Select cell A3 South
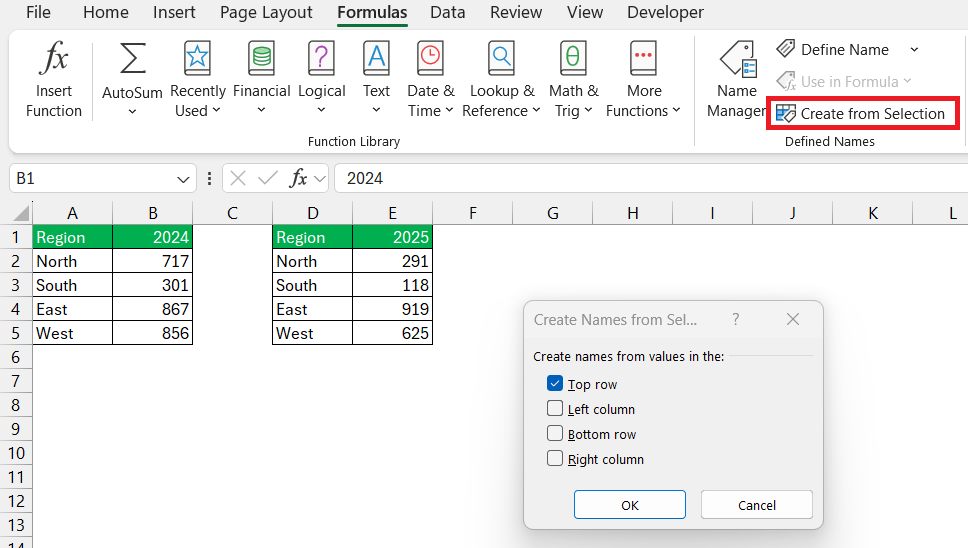The image size is (968, 548). point(72,285)
